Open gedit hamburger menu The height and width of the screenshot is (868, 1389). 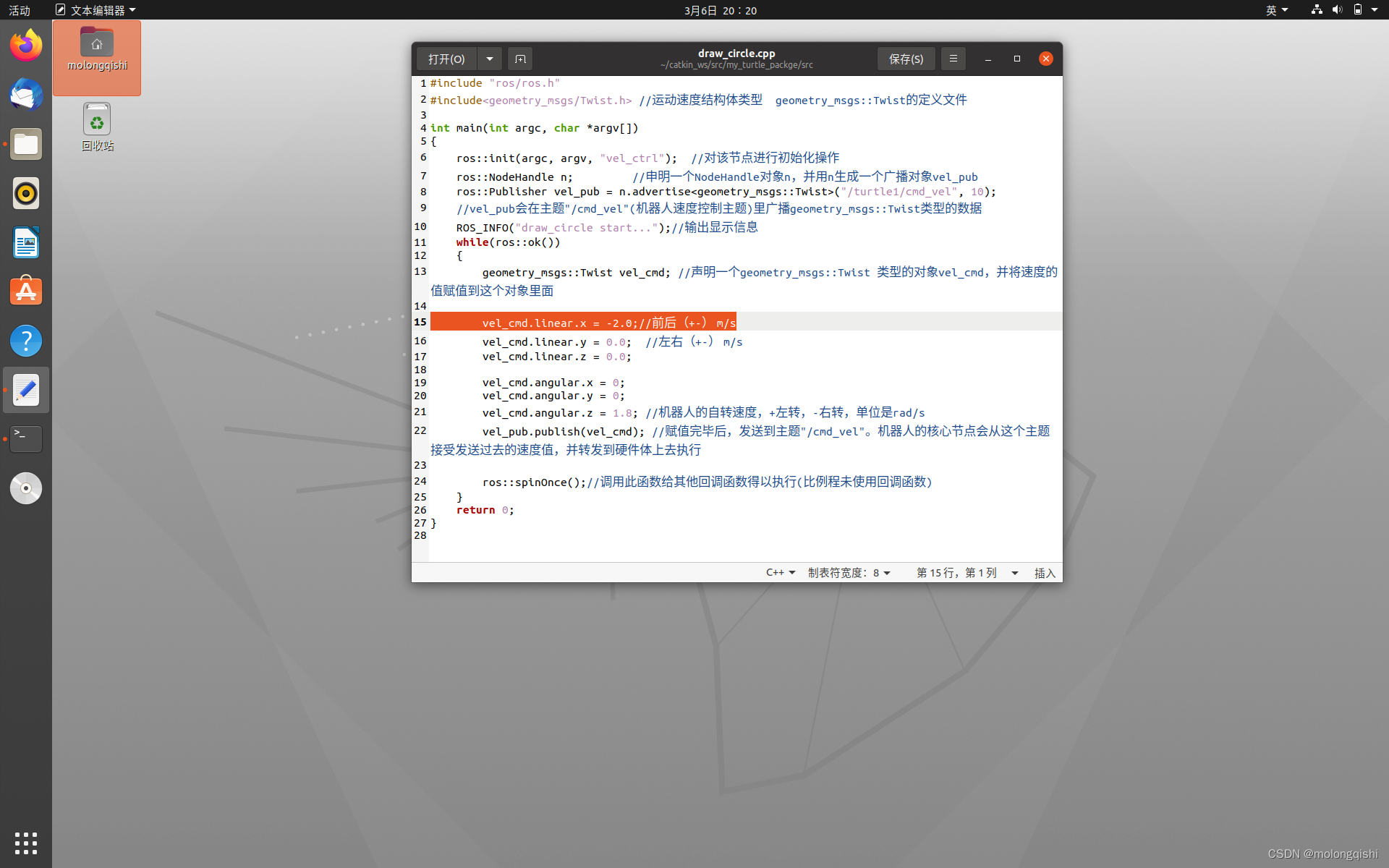point(953,59)
